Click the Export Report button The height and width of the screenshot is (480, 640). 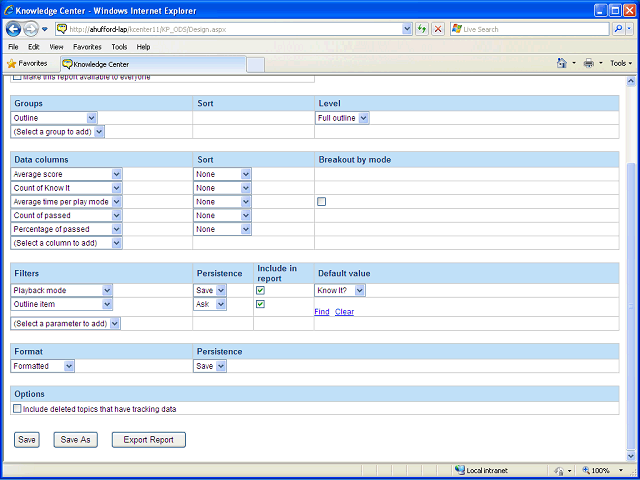coord(149,440)
